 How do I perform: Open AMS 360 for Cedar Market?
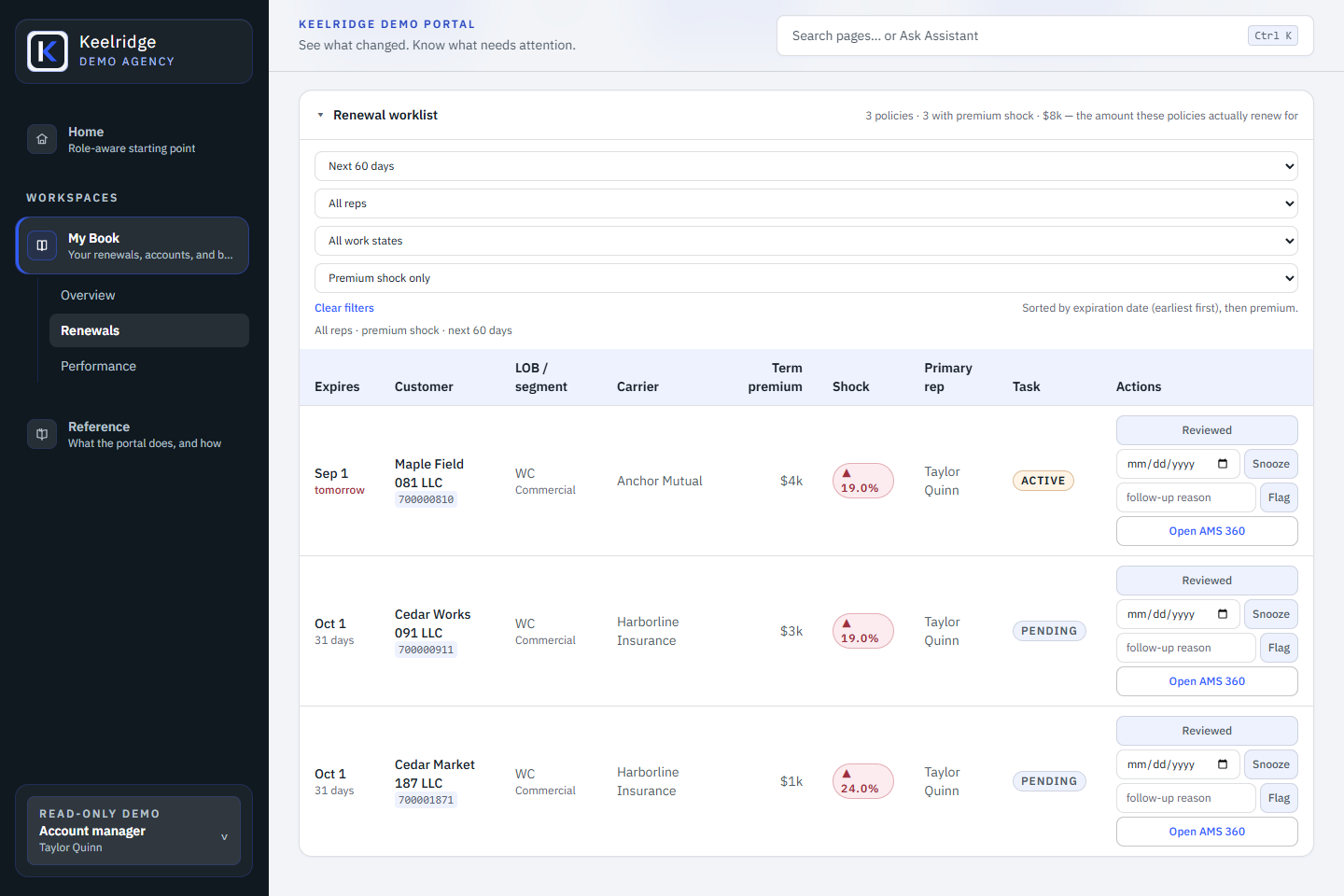click(x=1207, y=832)
